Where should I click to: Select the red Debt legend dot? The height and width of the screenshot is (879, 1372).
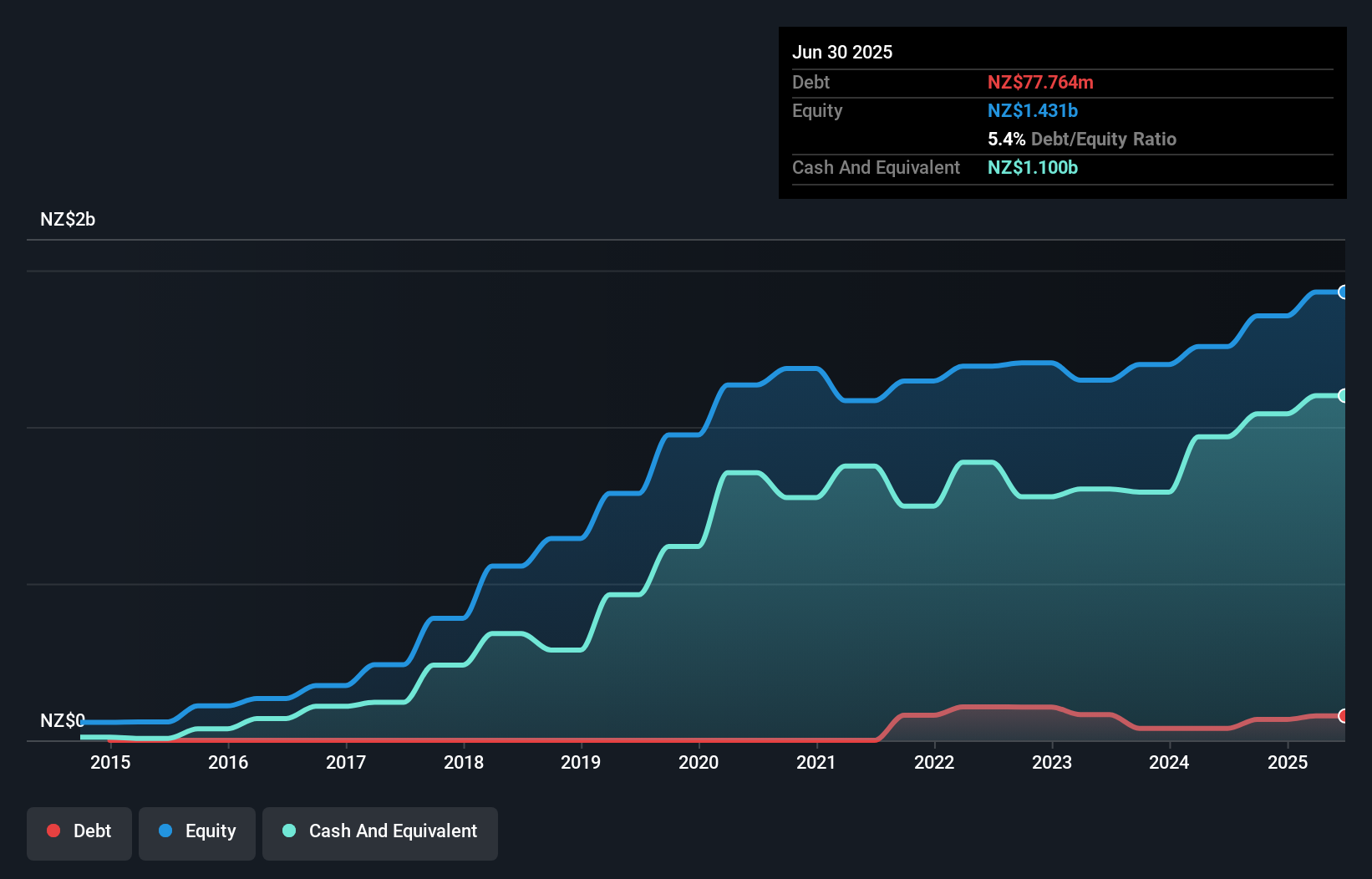point(53,831)
